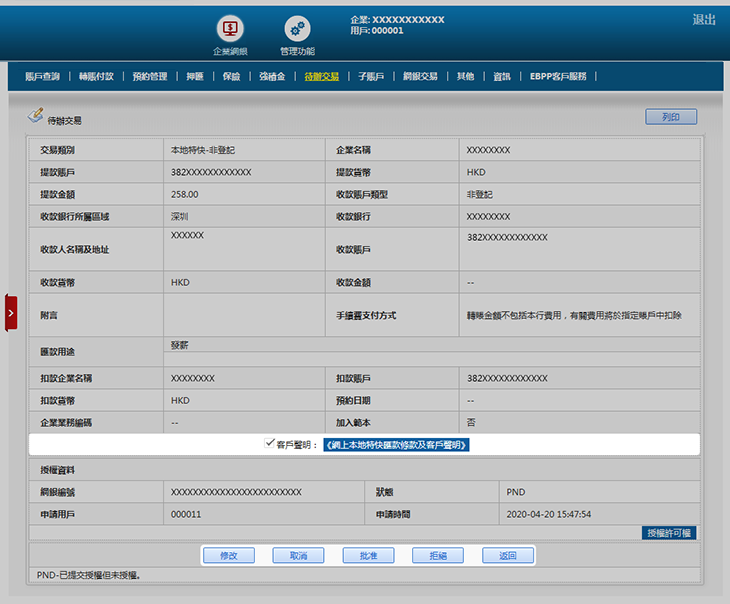The width and height of the screenshot is (730, 604).
Task: Go back using the 返回 button
Action: click(x=508, y=555)
